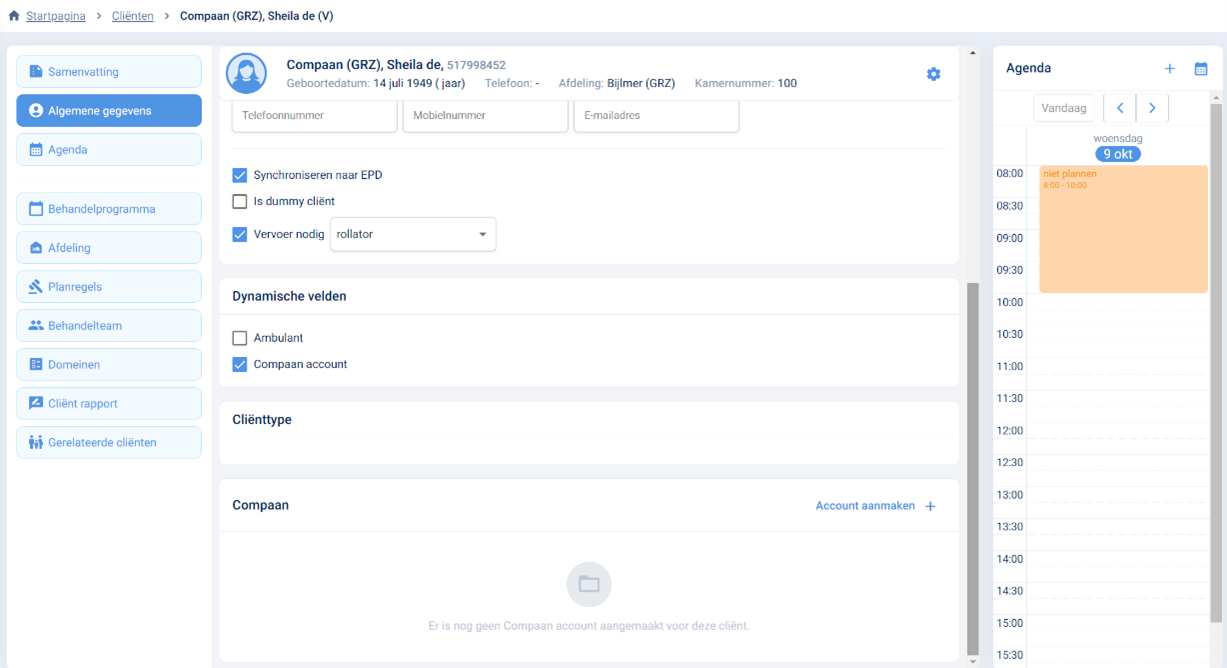Click the plus icon beside Account aanmaken

930,506
